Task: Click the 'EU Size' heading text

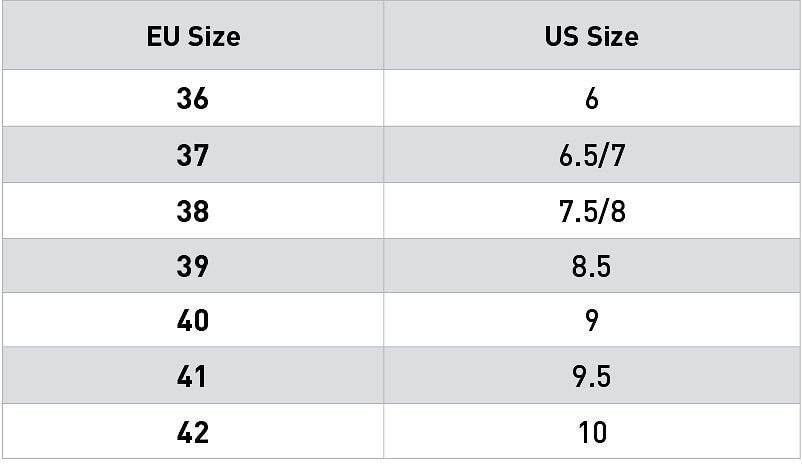Action: click(x=193, y=38)
